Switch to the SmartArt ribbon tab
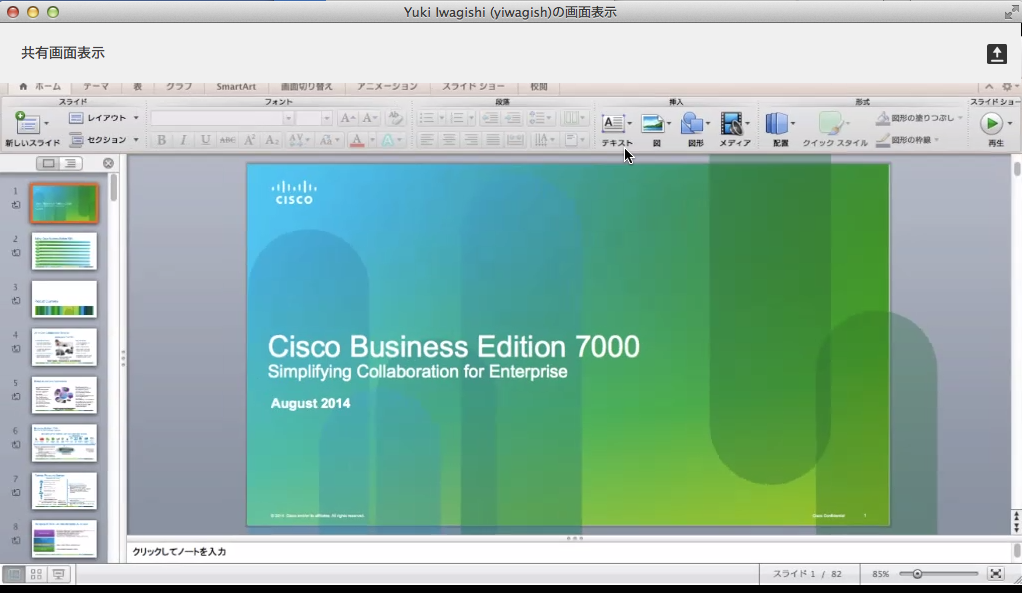Viewport: 1022px width, 593px height. pyautogui.click(x=236, y=87)
